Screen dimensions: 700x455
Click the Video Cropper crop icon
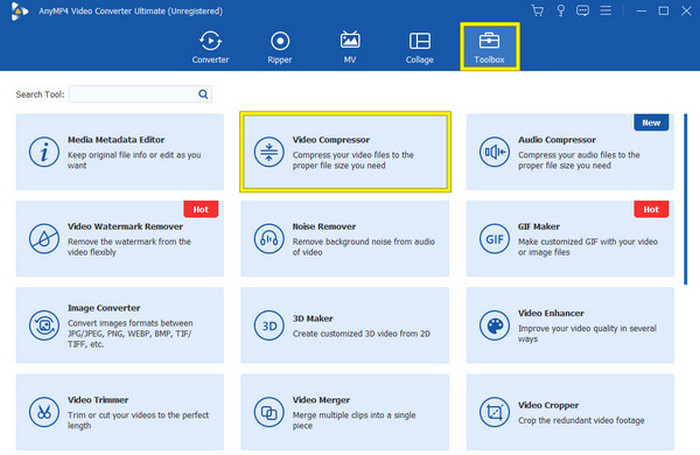coord(494,412)
